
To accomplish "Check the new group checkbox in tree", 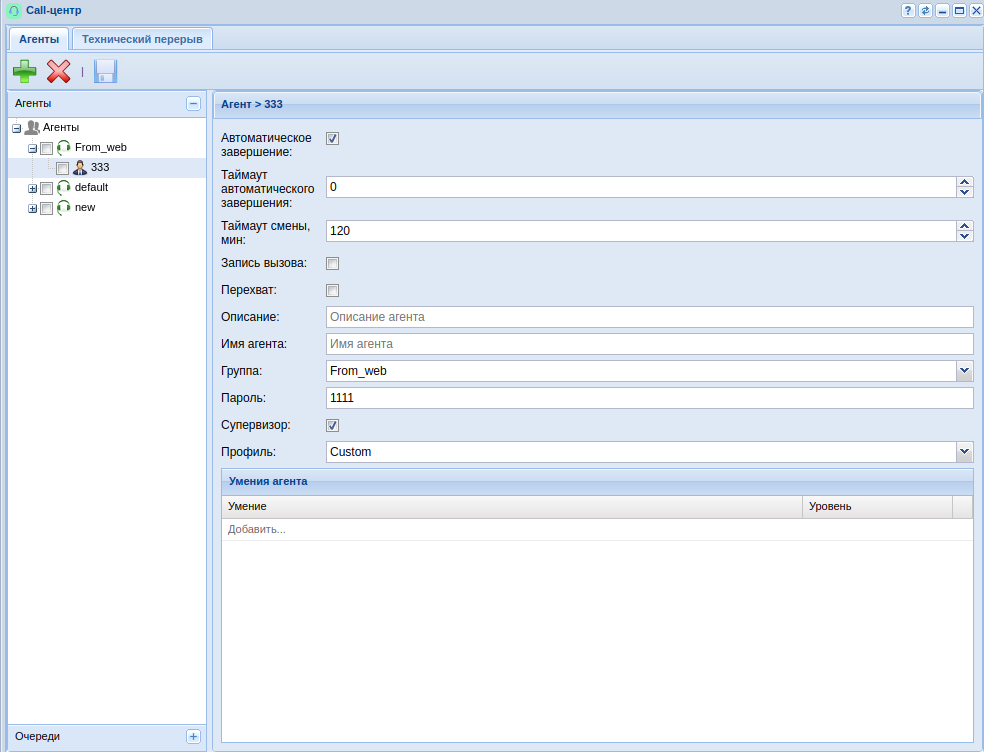I will (x=46, y=209).
